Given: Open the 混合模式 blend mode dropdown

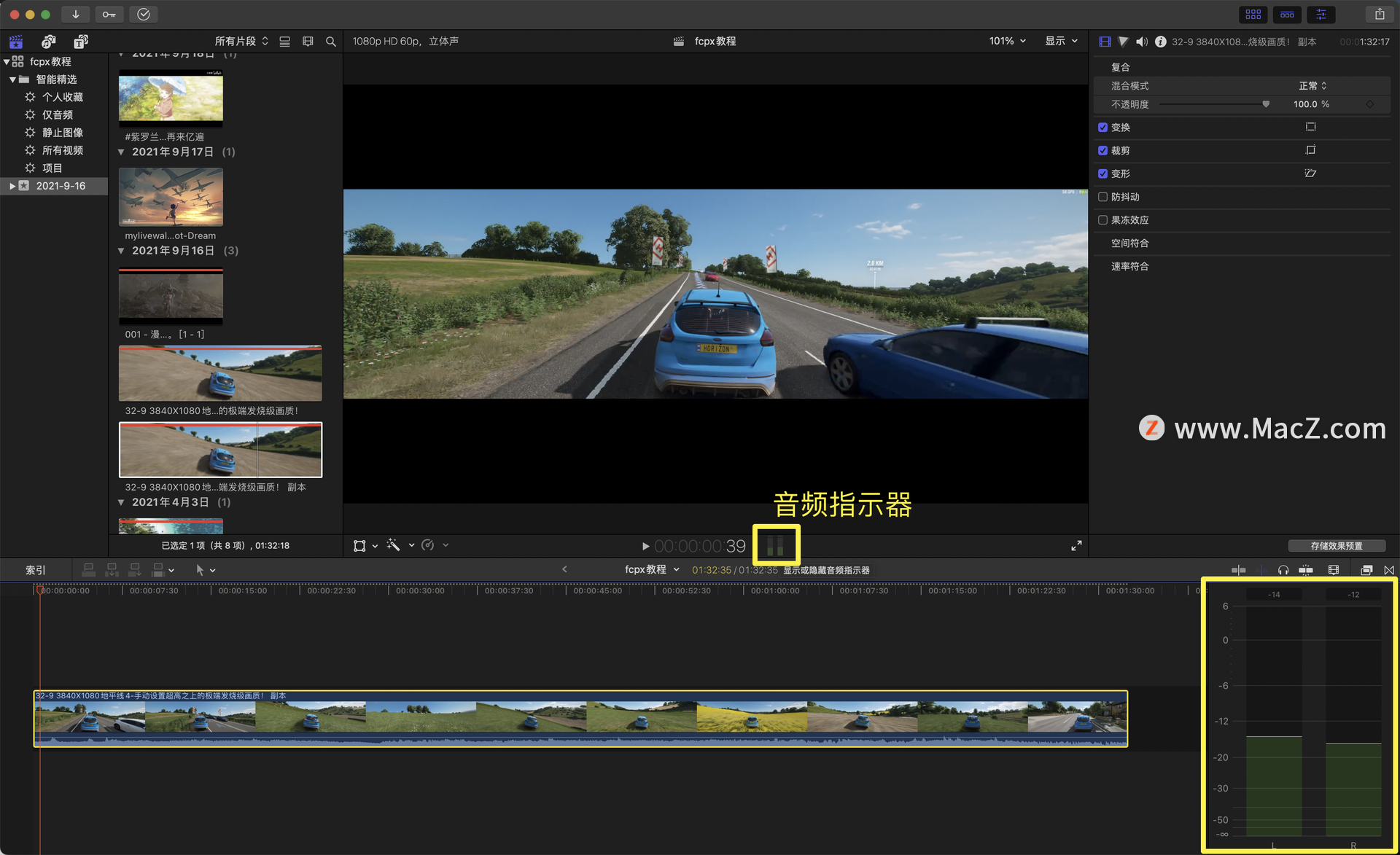Looking at the screenshot, I should coord(1312,86).
